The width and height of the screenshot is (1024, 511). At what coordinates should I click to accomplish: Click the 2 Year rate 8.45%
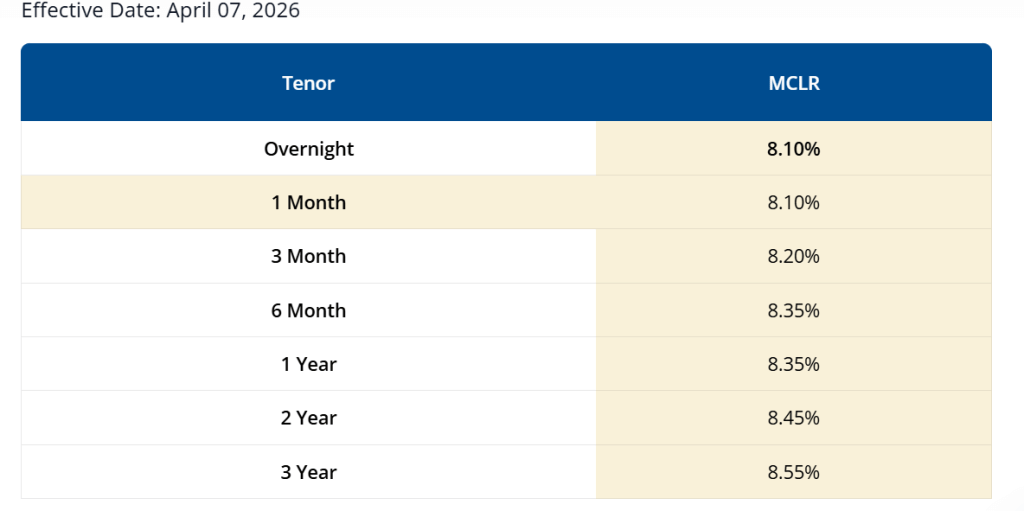793,418
